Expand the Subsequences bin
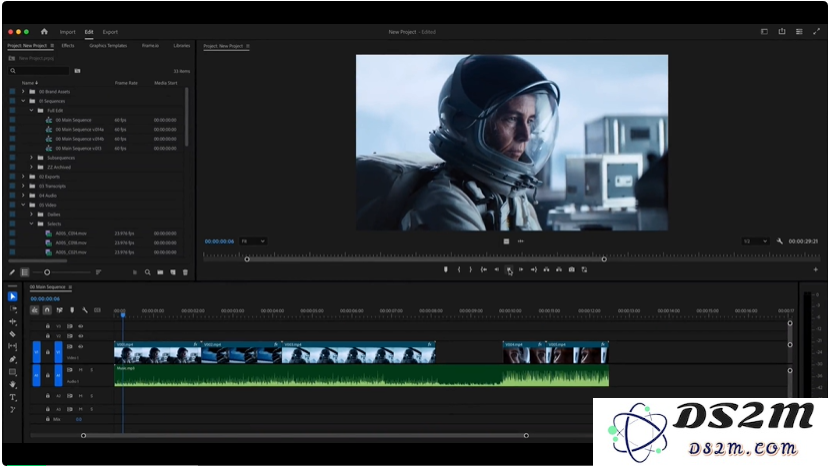Viewport: 831px width, 466px height. 31,158
